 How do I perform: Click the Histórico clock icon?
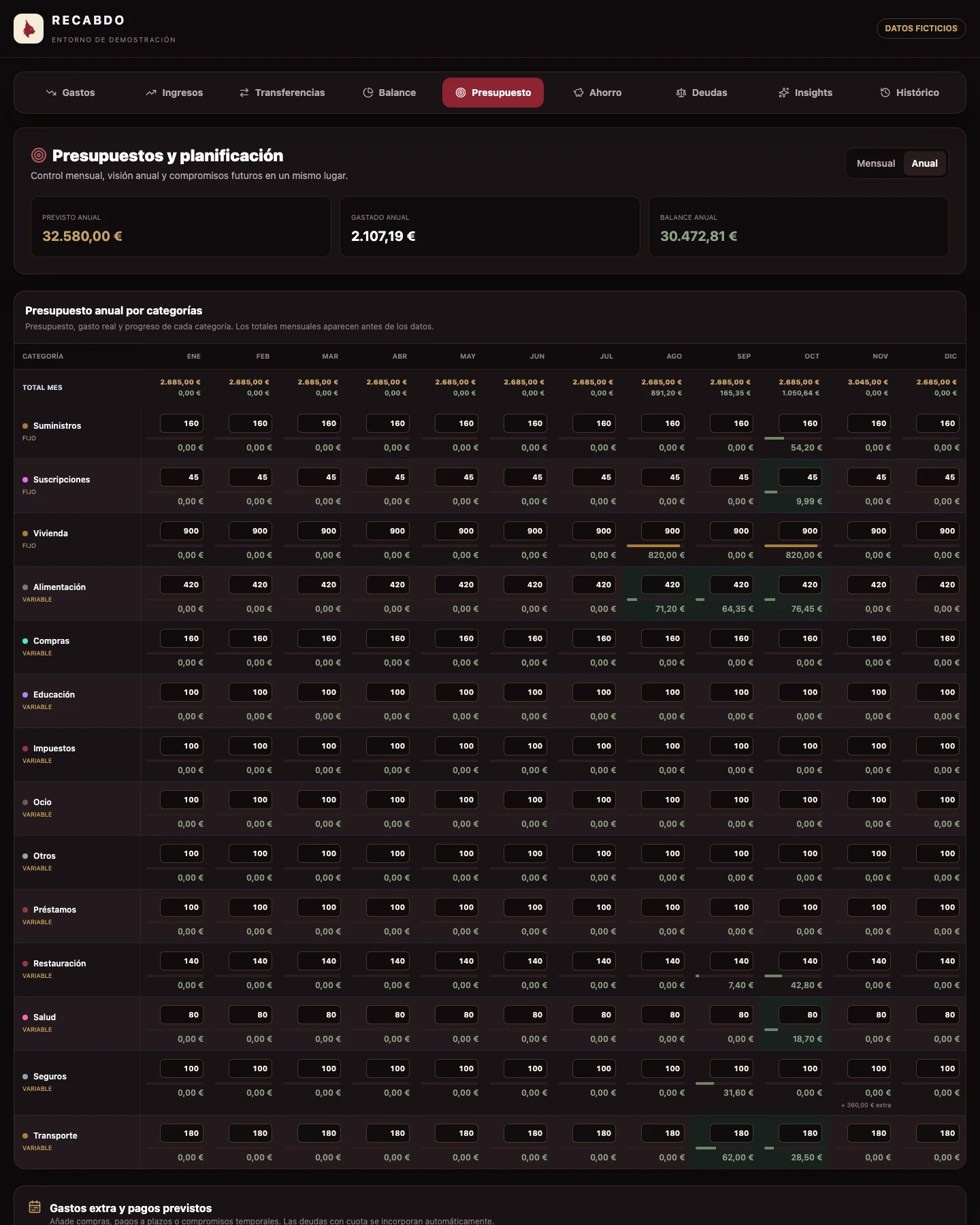click(x=885, y=93)
